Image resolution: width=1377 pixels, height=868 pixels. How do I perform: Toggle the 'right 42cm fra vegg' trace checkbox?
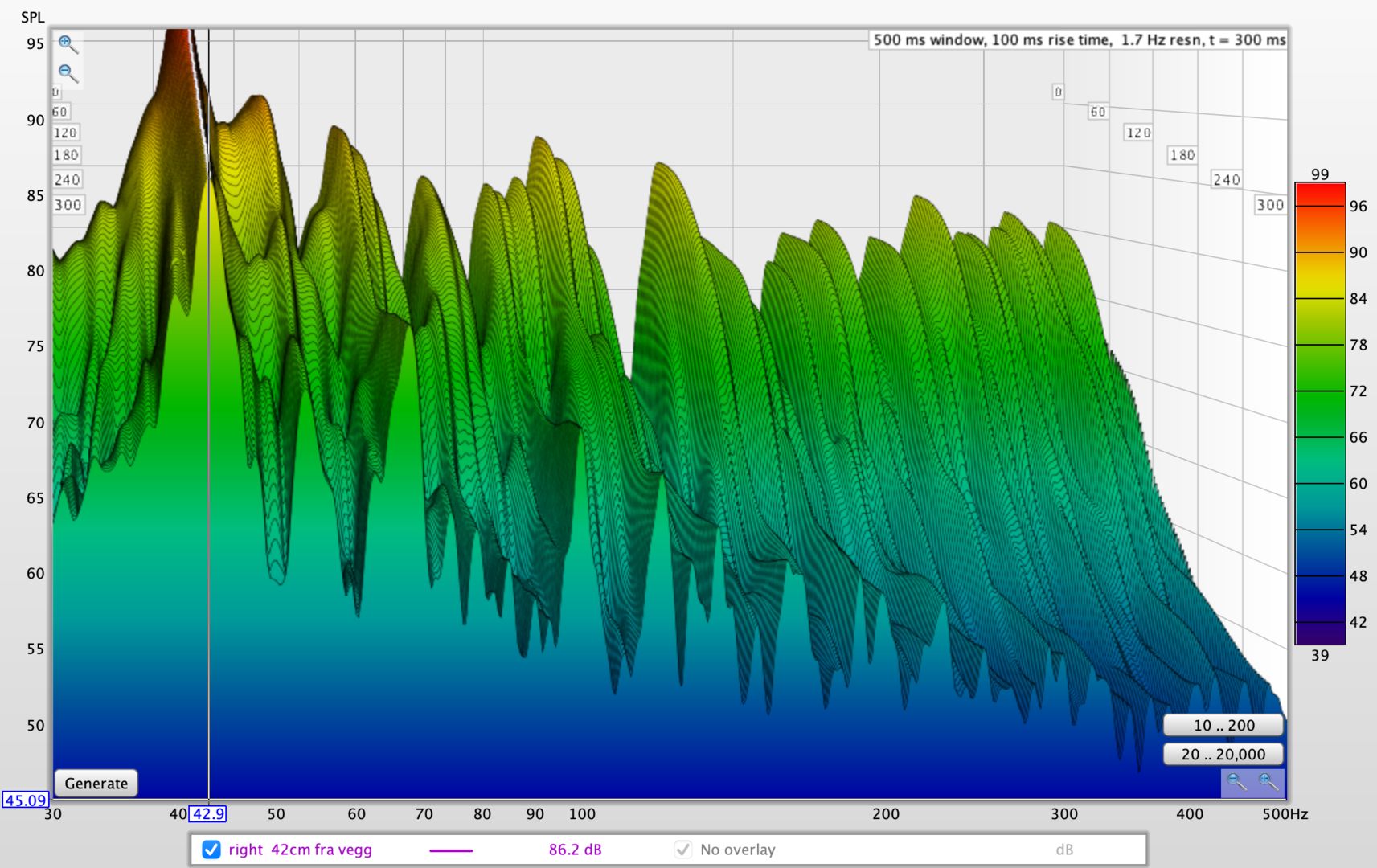click(211, 850)
